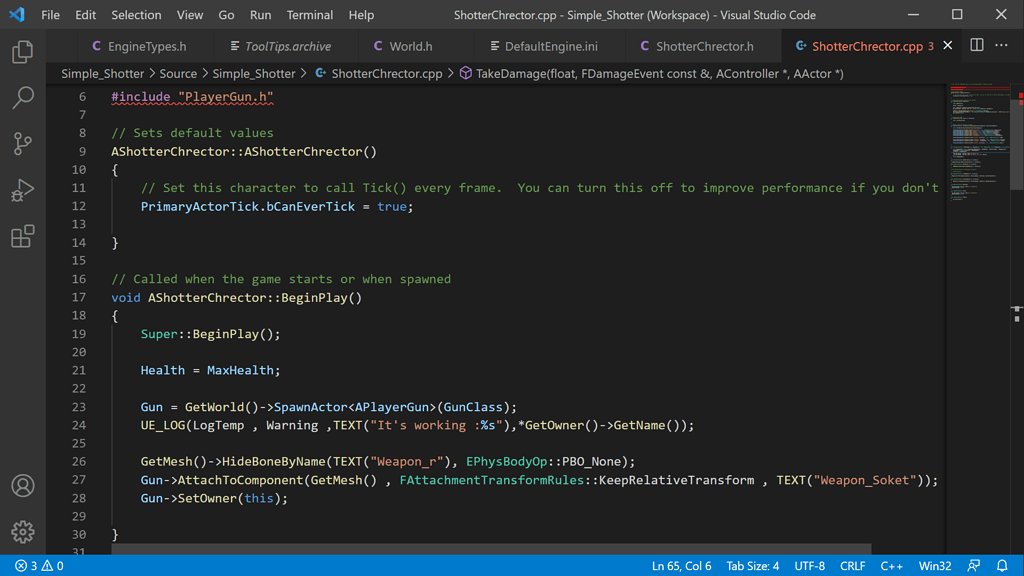Open the Source Control view
Screen dimensions: 1024x576
[x=24, y=144]
